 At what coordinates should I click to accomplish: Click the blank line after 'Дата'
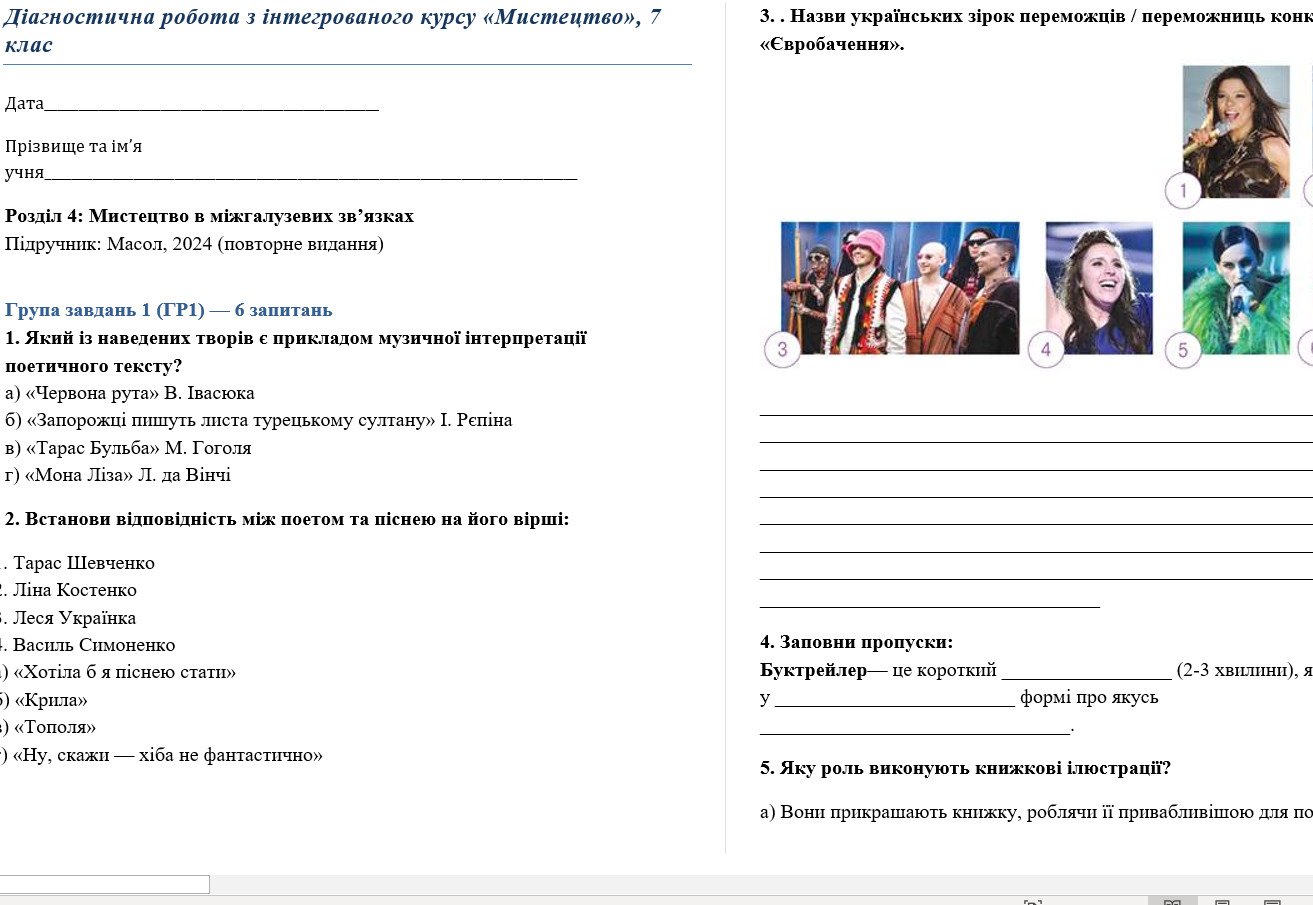(x=212, y=109)
